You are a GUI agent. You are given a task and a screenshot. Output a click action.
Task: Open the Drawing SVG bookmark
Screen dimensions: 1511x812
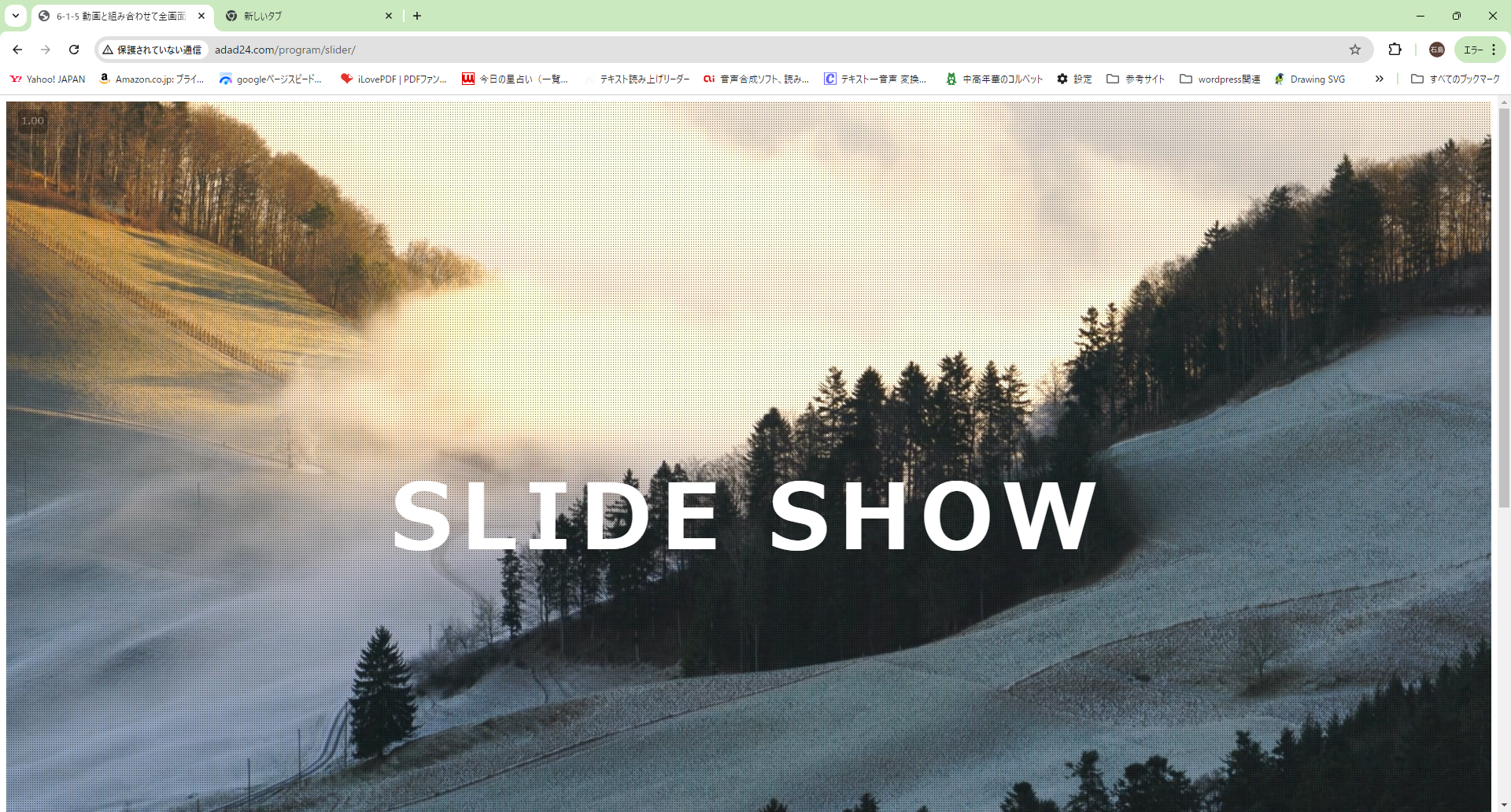pos(1310,79)
